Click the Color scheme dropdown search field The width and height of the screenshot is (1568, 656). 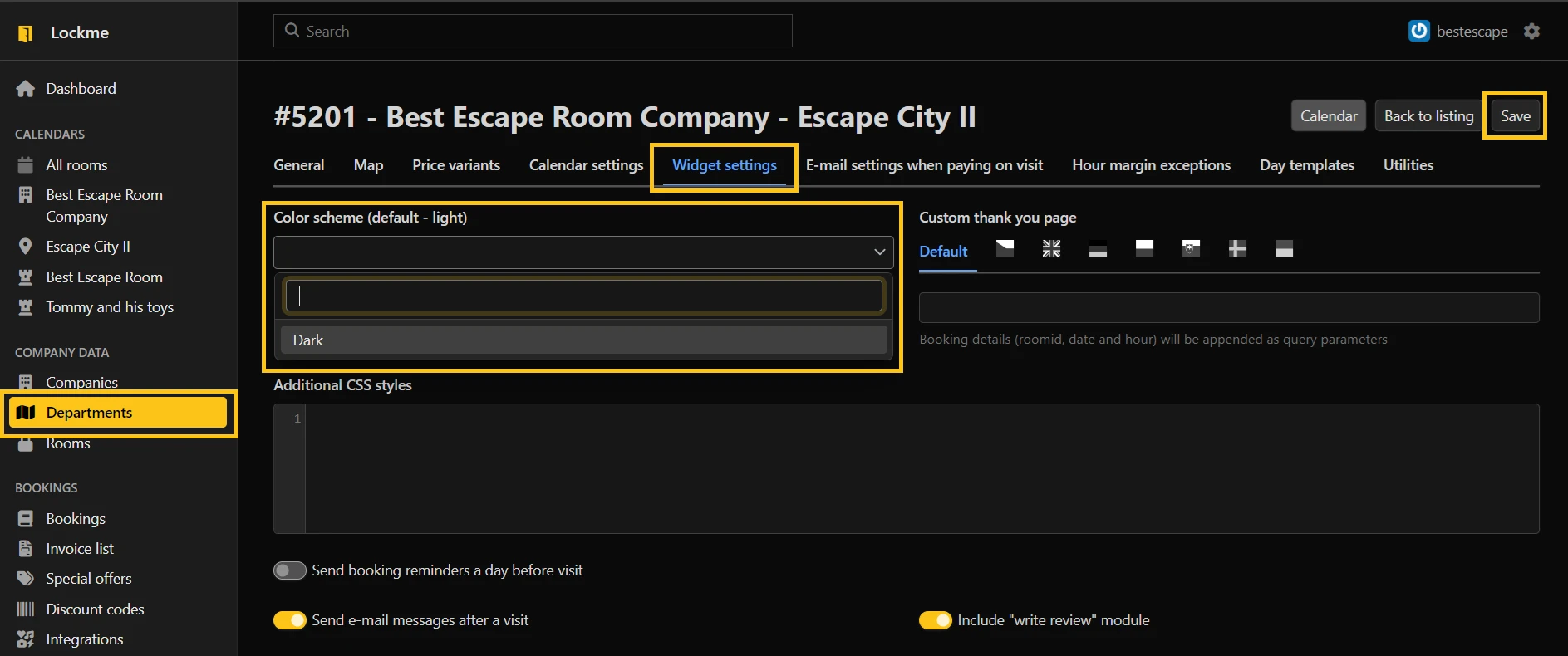pos(583,296)
